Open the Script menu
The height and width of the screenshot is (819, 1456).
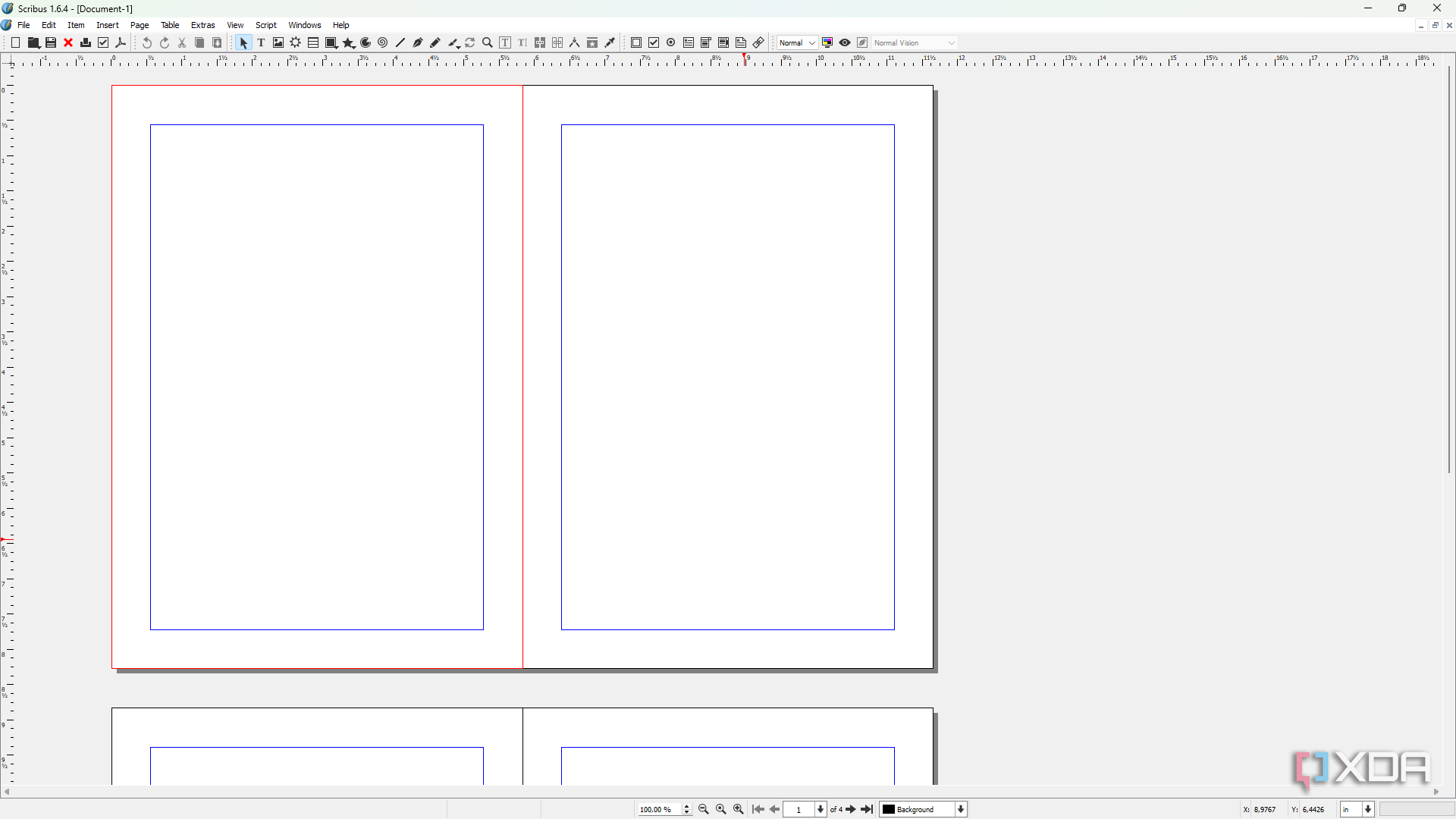[266, 25]
